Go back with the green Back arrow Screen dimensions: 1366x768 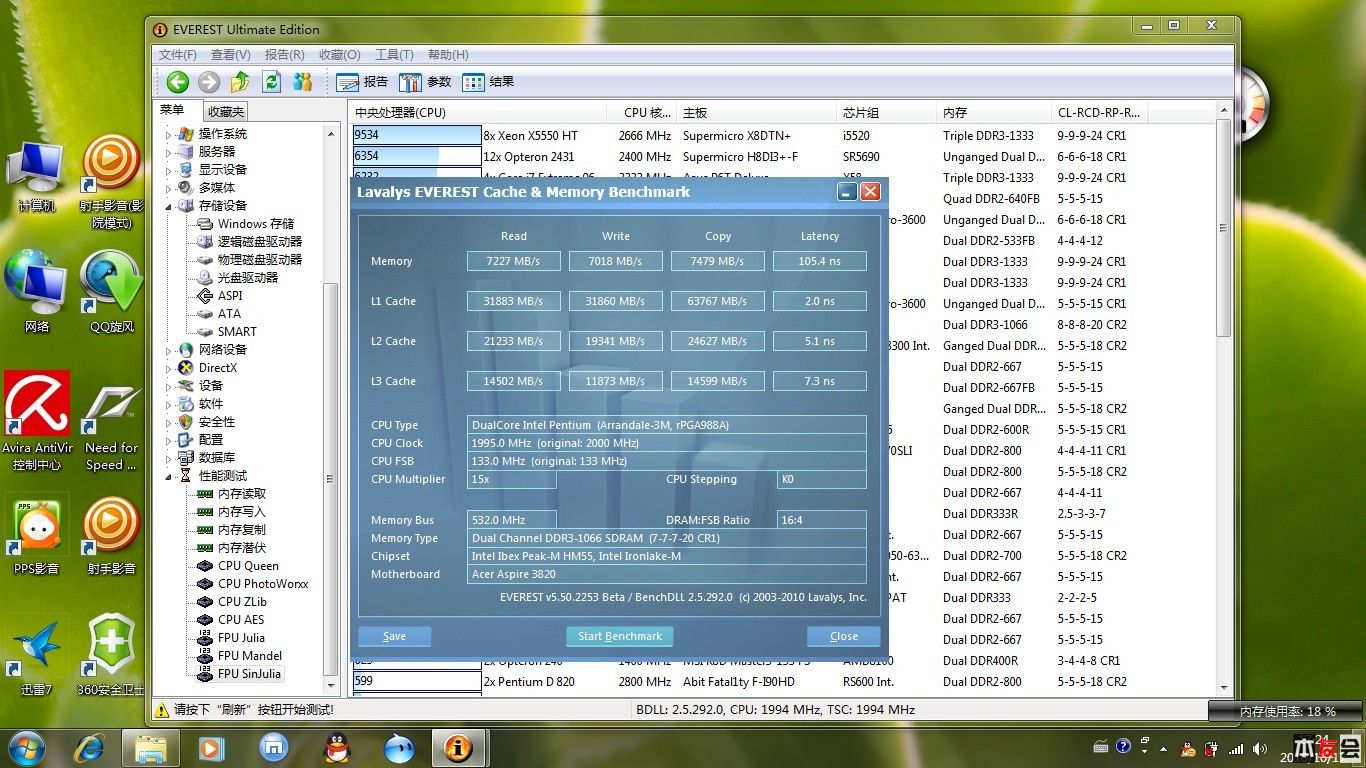click(178, 82)
